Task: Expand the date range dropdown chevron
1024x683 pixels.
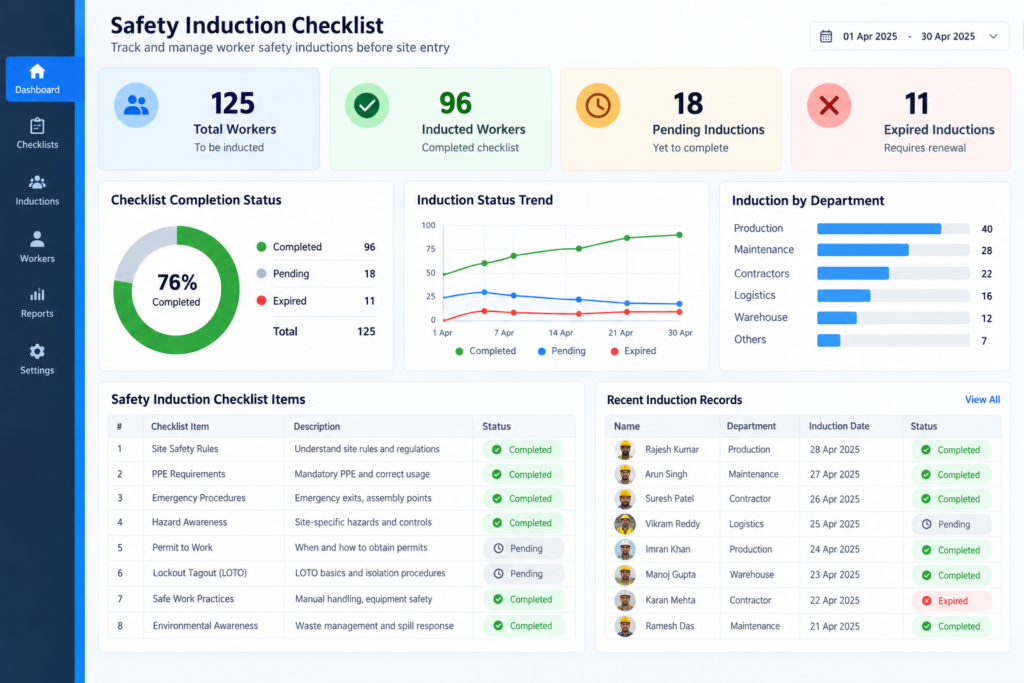Action: coord(993,37)
